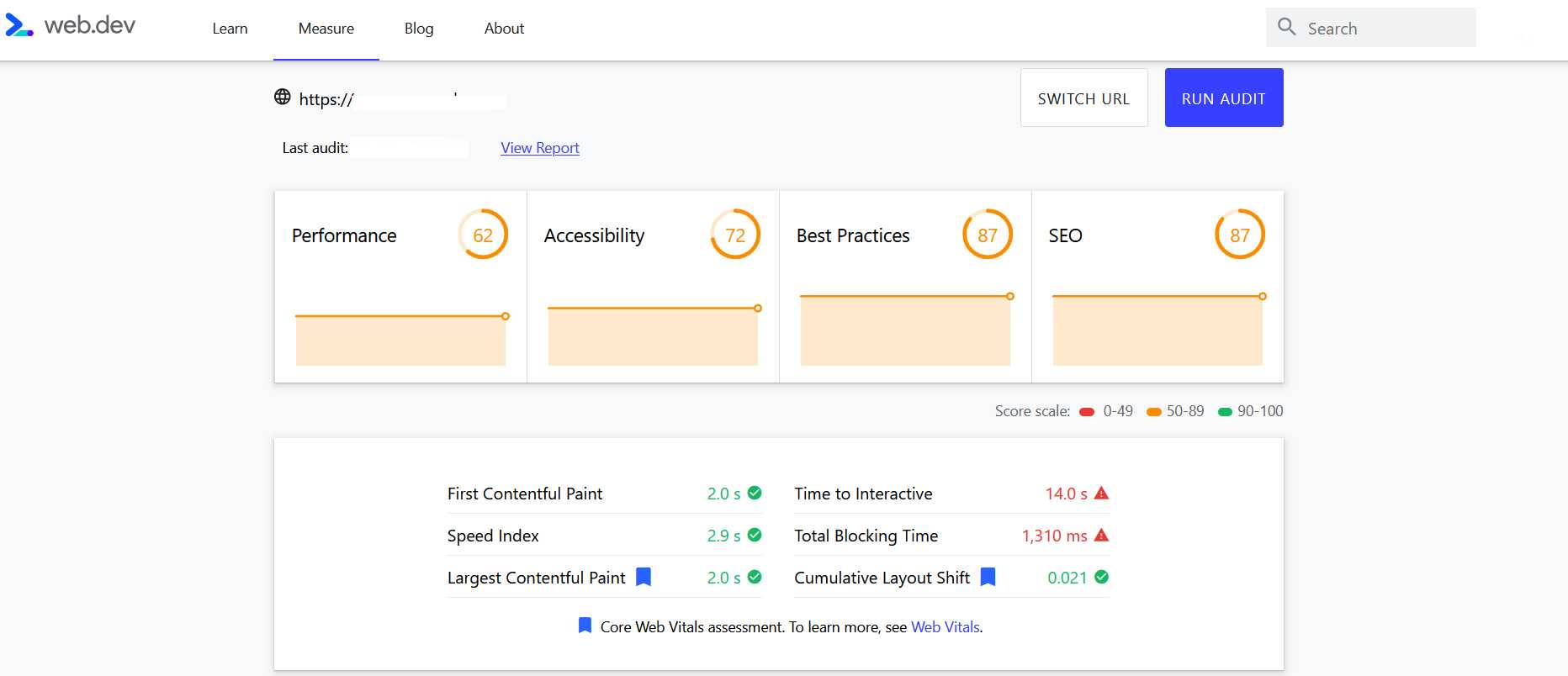Click red warning icon for Total Blocking Time
The height and width of the screenshot is (676, 1568).
click(x=1101, y=535)
